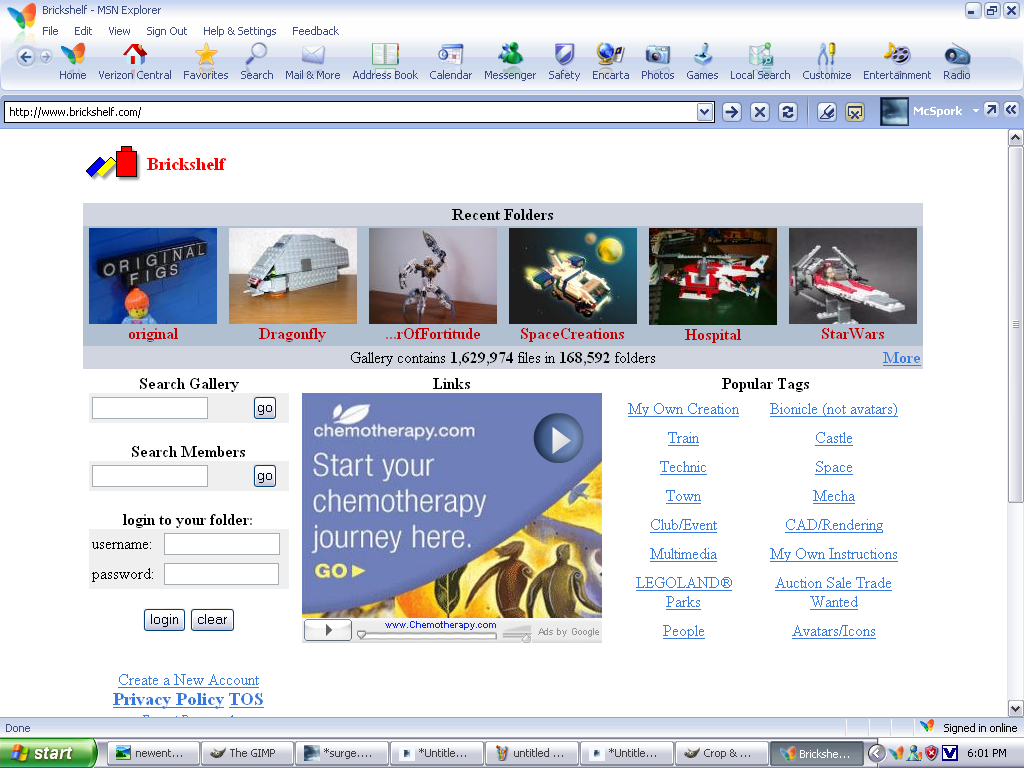
Task: Click Sign Out in menu bar
Action: click(167, 31)
